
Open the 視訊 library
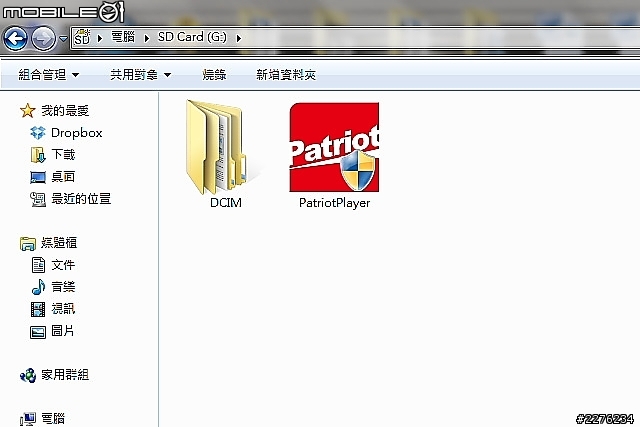click(63, 309)
